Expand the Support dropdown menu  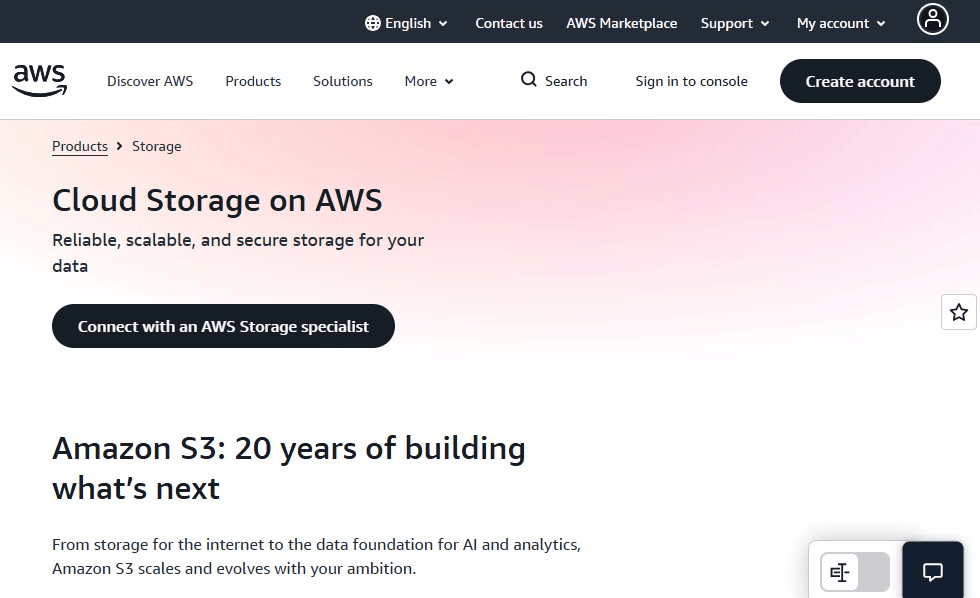(735, 23)
